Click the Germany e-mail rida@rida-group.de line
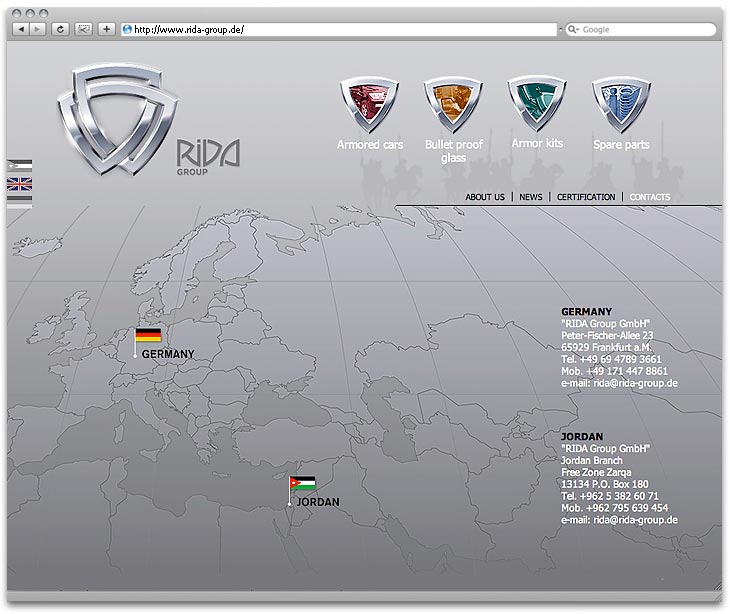The image size is (730, 614). (619, 383)
